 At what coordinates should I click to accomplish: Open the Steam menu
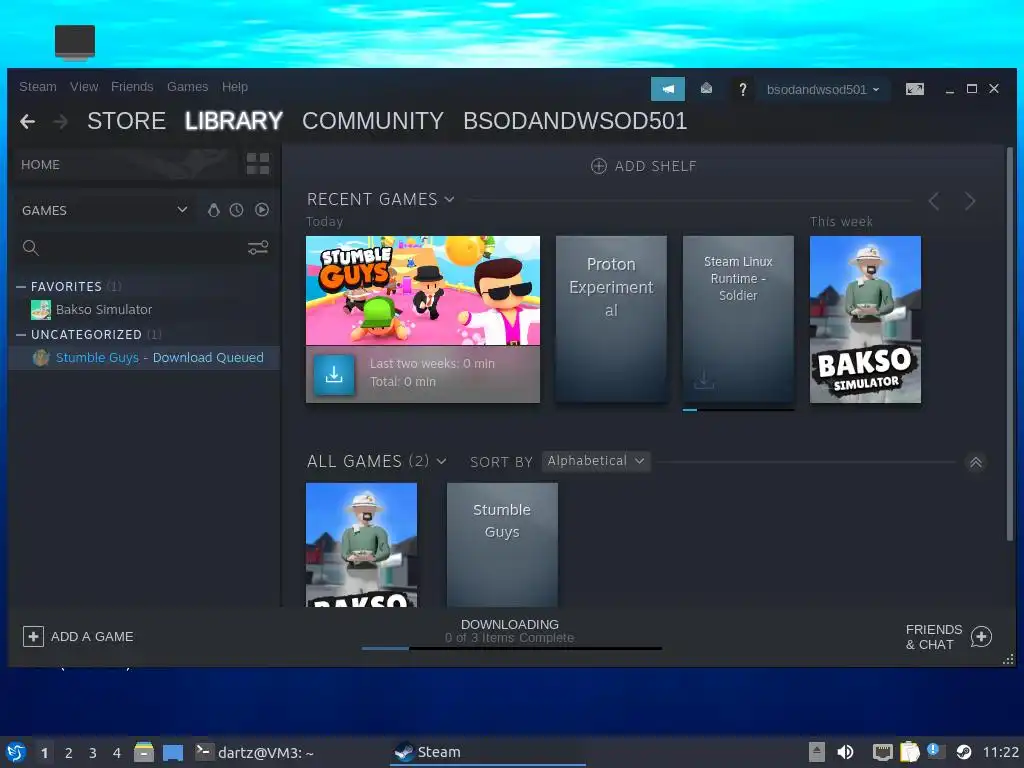coord(38,87)
